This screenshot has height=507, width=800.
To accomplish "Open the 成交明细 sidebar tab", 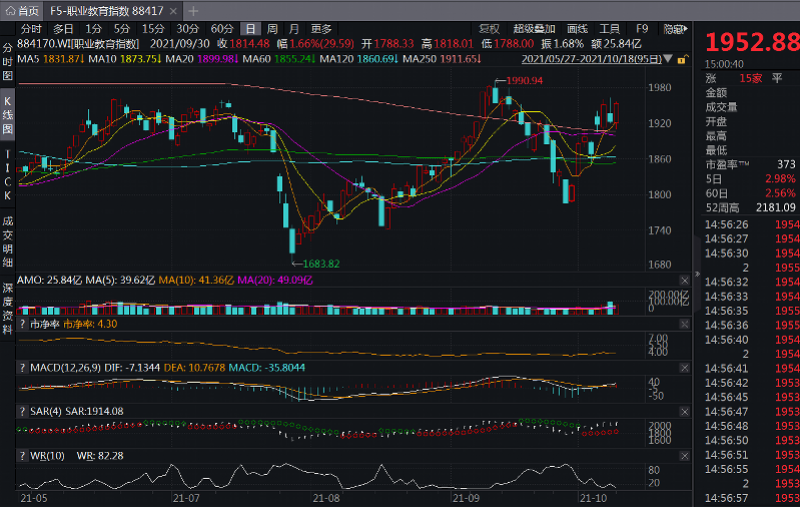I will pyautogui.click(x=7, y=242).
